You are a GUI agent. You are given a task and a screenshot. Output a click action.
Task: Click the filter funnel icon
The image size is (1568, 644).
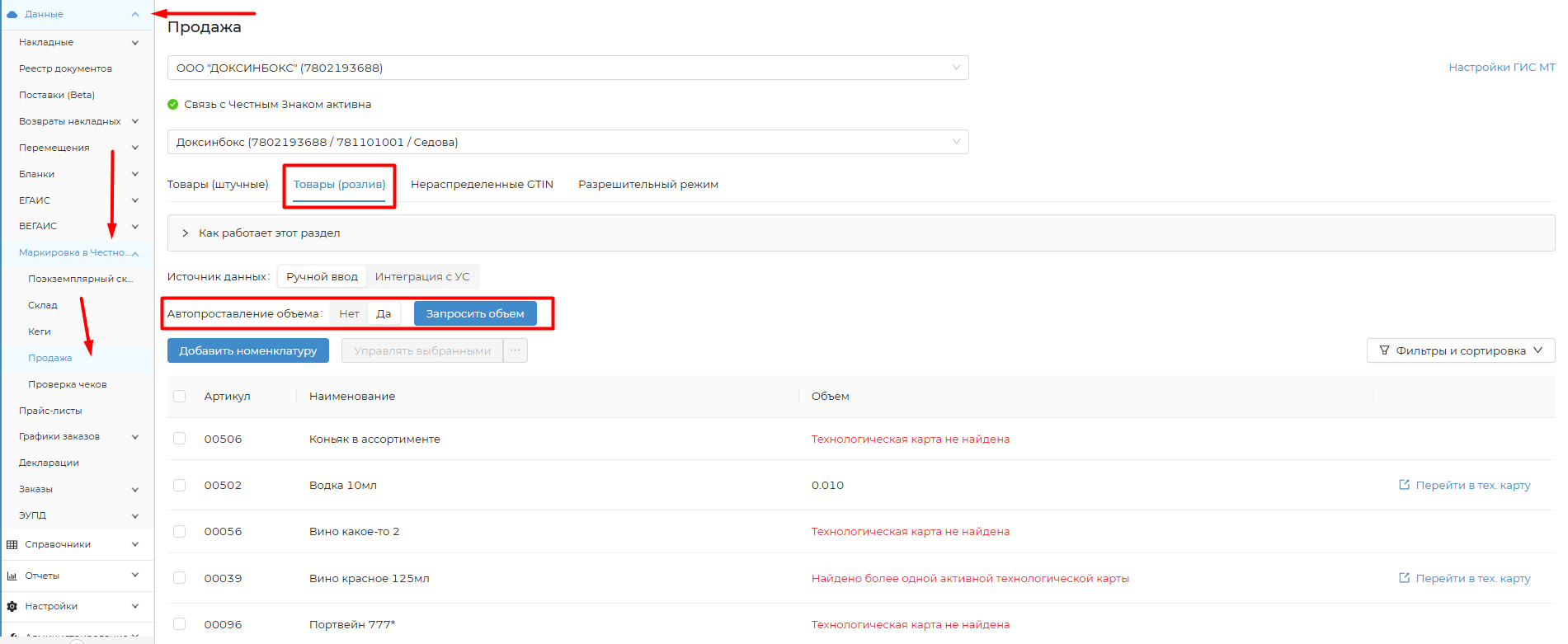point(1384,350)
